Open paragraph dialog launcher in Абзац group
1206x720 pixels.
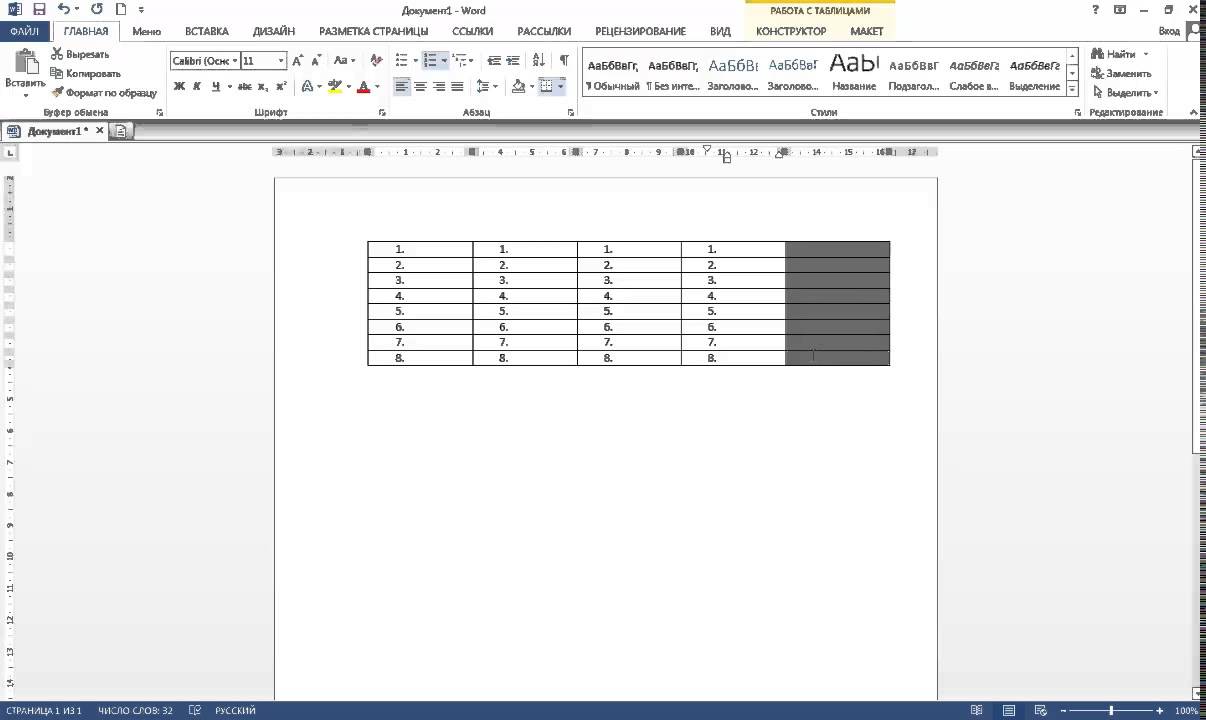(571, 113)
